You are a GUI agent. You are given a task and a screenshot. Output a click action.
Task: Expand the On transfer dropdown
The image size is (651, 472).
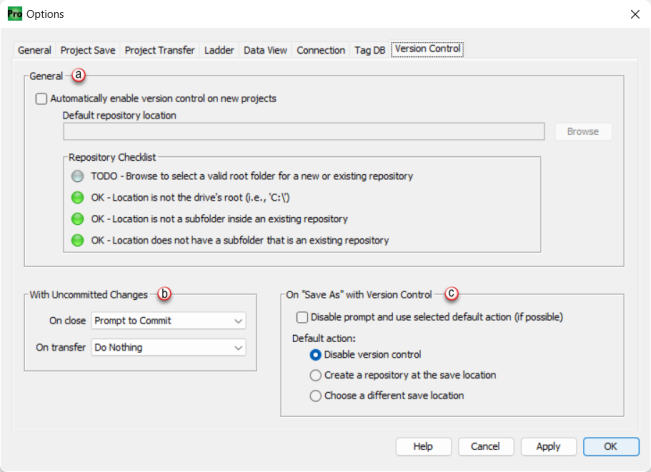tap(167, 347)
